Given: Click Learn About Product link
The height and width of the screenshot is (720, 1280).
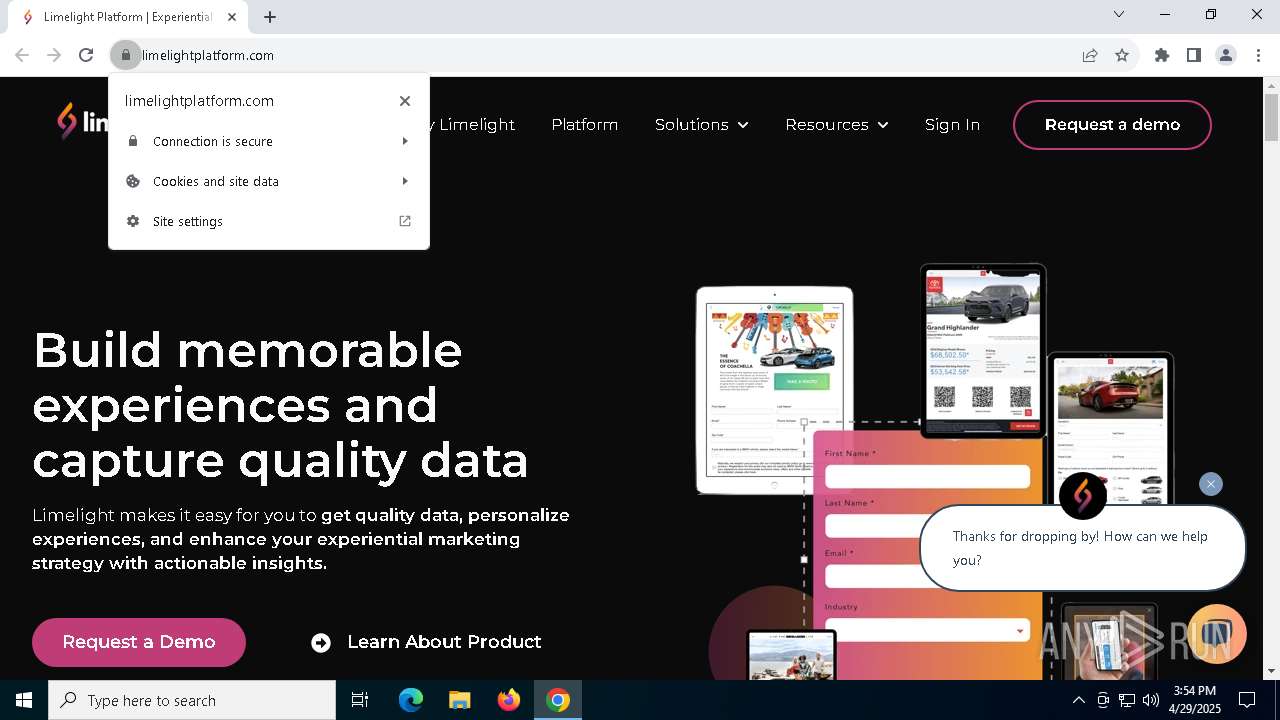Looking at the screenshot, I should [x=426, y=642].
